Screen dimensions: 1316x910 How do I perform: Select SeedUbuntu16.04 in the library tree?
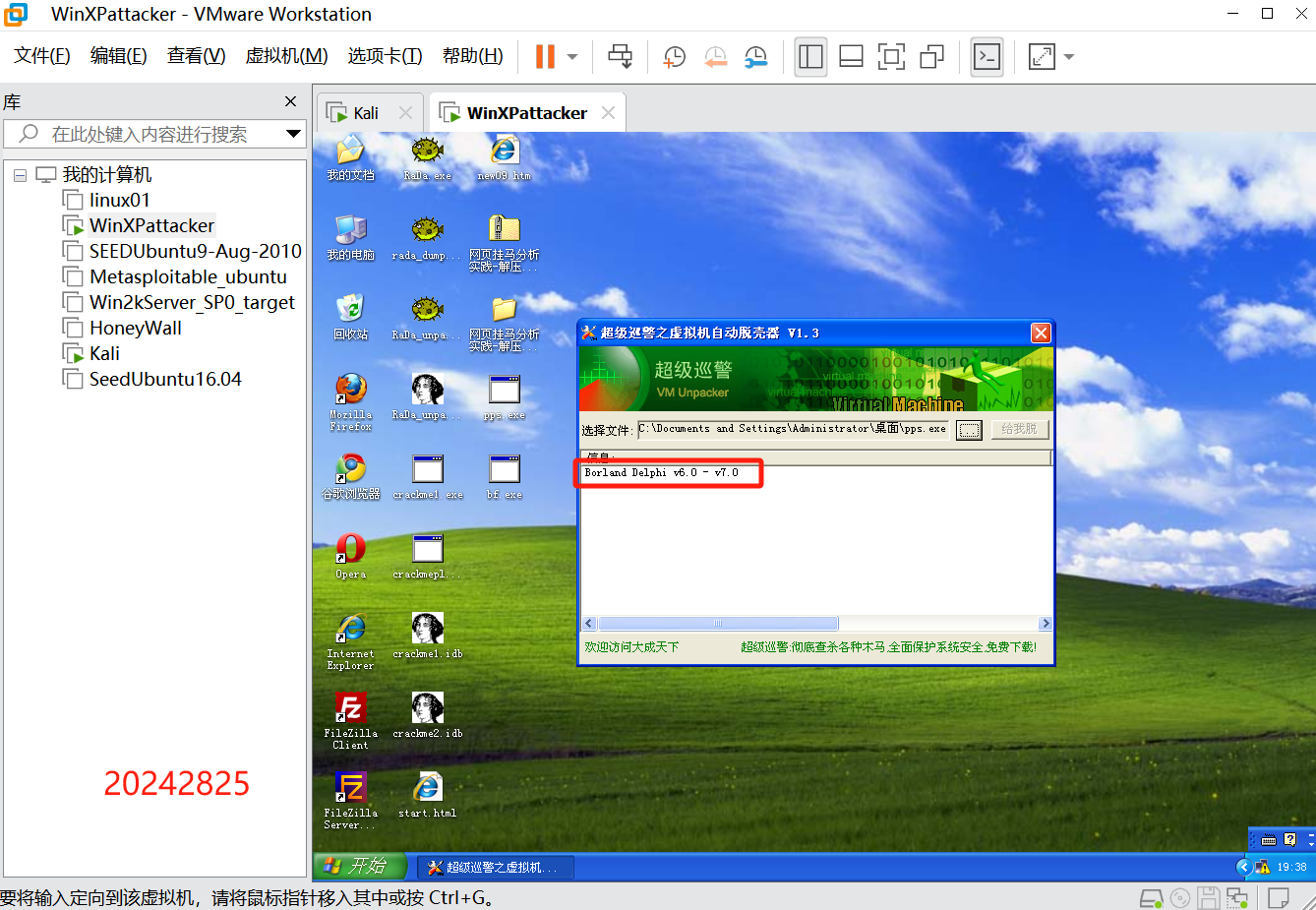point(165,379)
